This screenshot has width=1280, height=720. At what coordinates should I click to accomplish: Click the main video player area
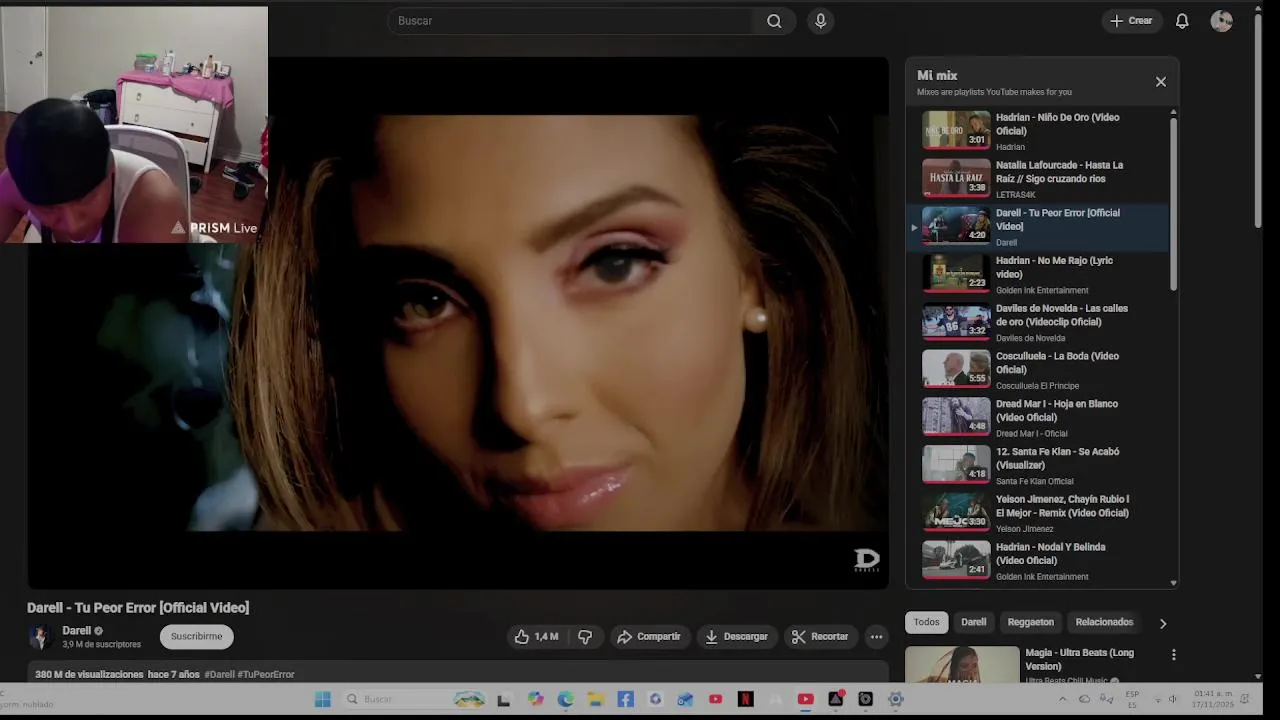click(x=458, y=323)
